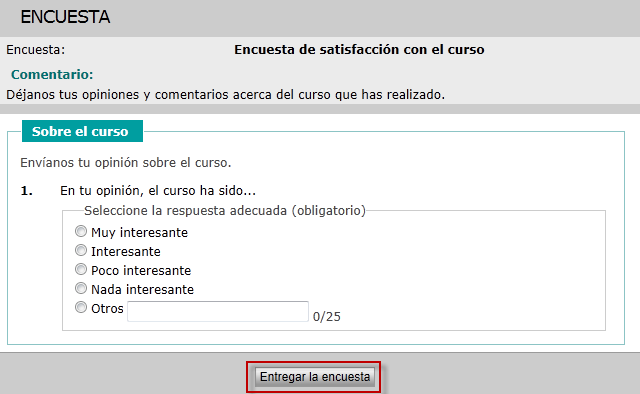This screenshot has width=640, height=394.
Task: Click the '0/25' character counter
Action: [x=327, y=317]
